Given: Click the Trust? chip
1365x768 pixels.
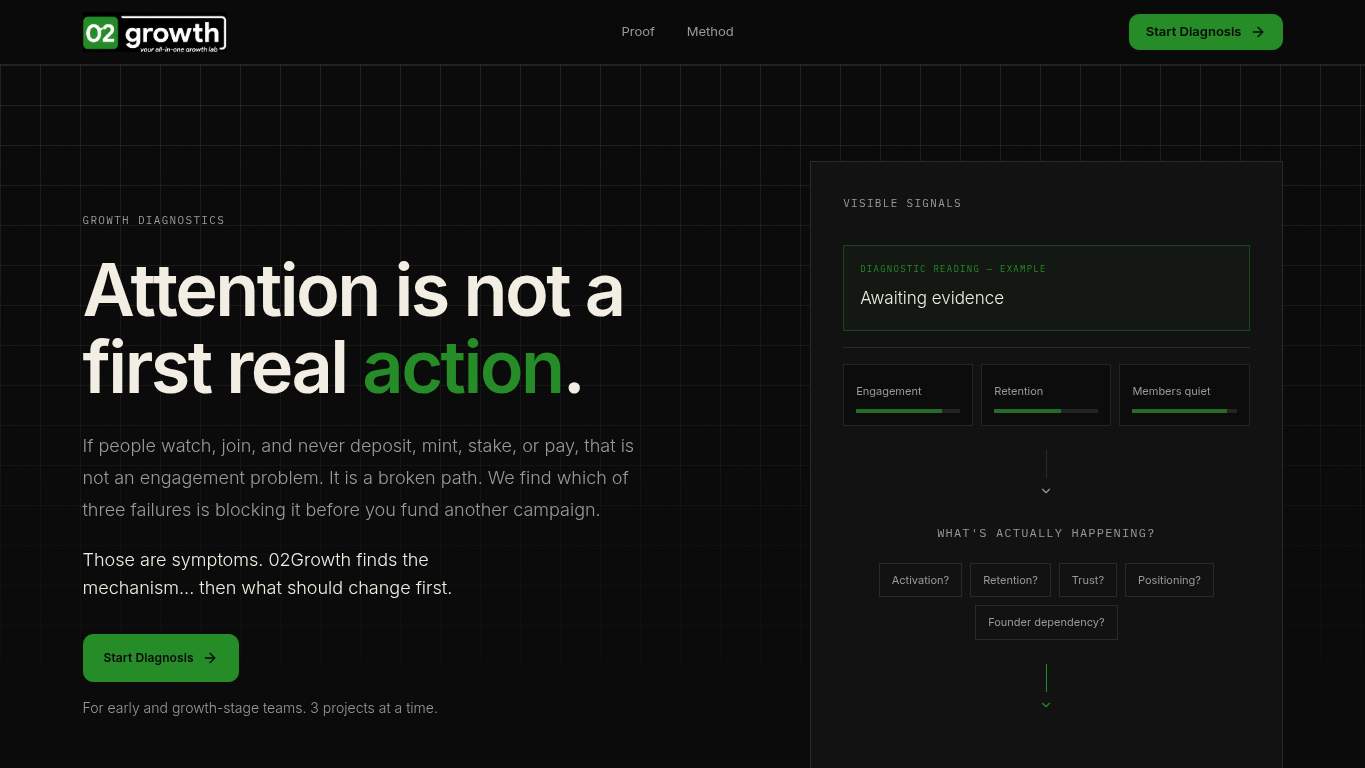Looking at the screenshot, I should [1088, 580].
